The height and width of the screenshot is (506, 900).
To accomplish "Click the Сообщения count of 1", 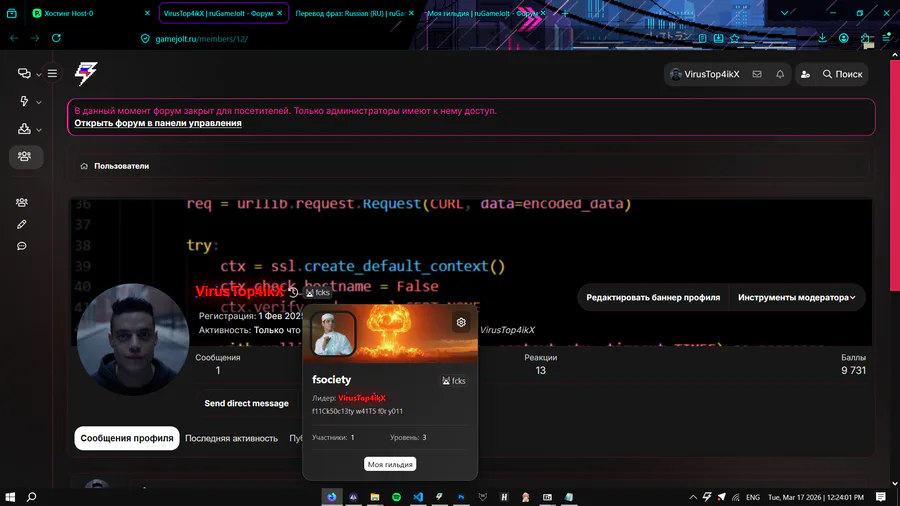I will [x=218, y=371].
